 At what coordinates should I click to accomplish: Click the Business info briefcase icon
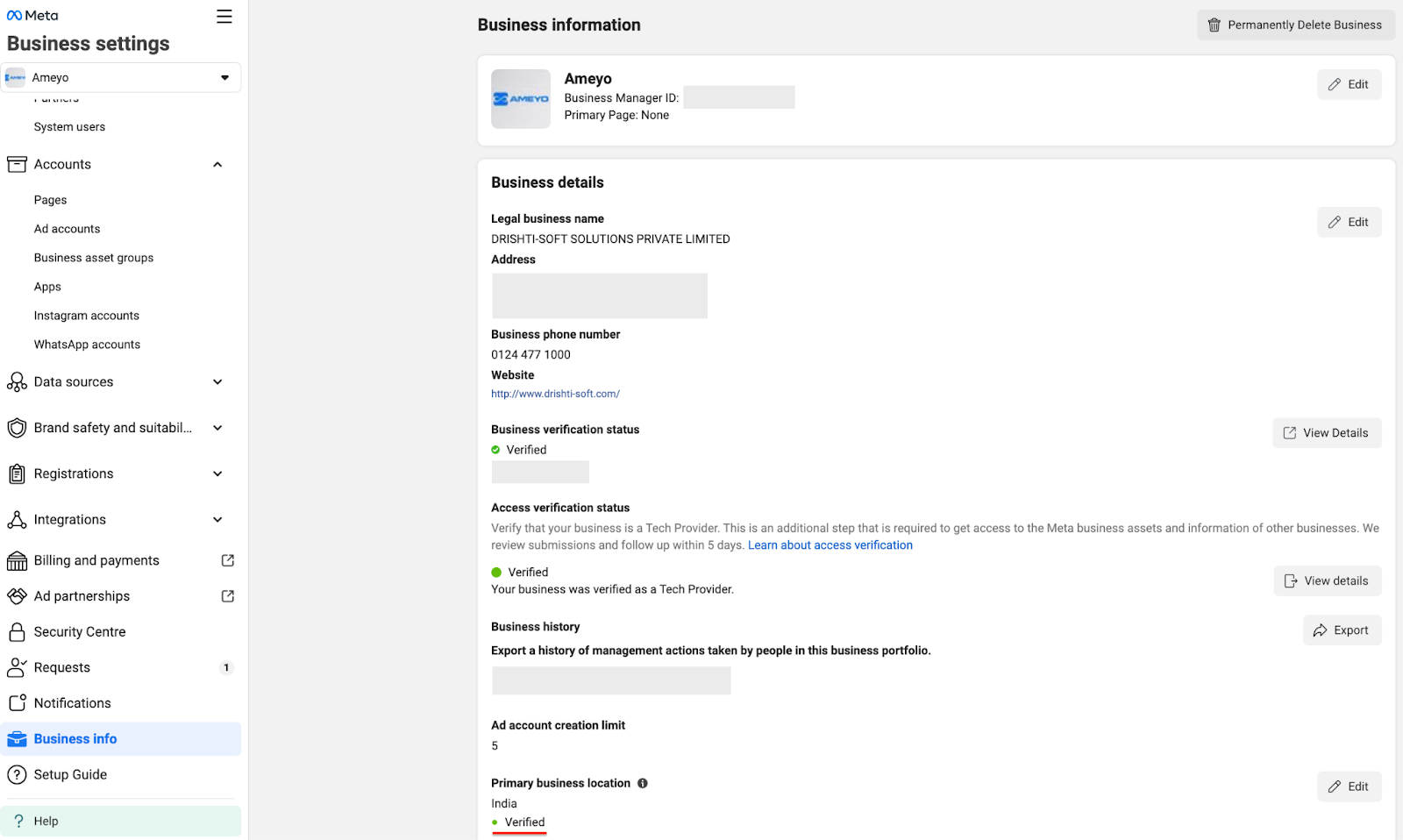click(17, 739)
